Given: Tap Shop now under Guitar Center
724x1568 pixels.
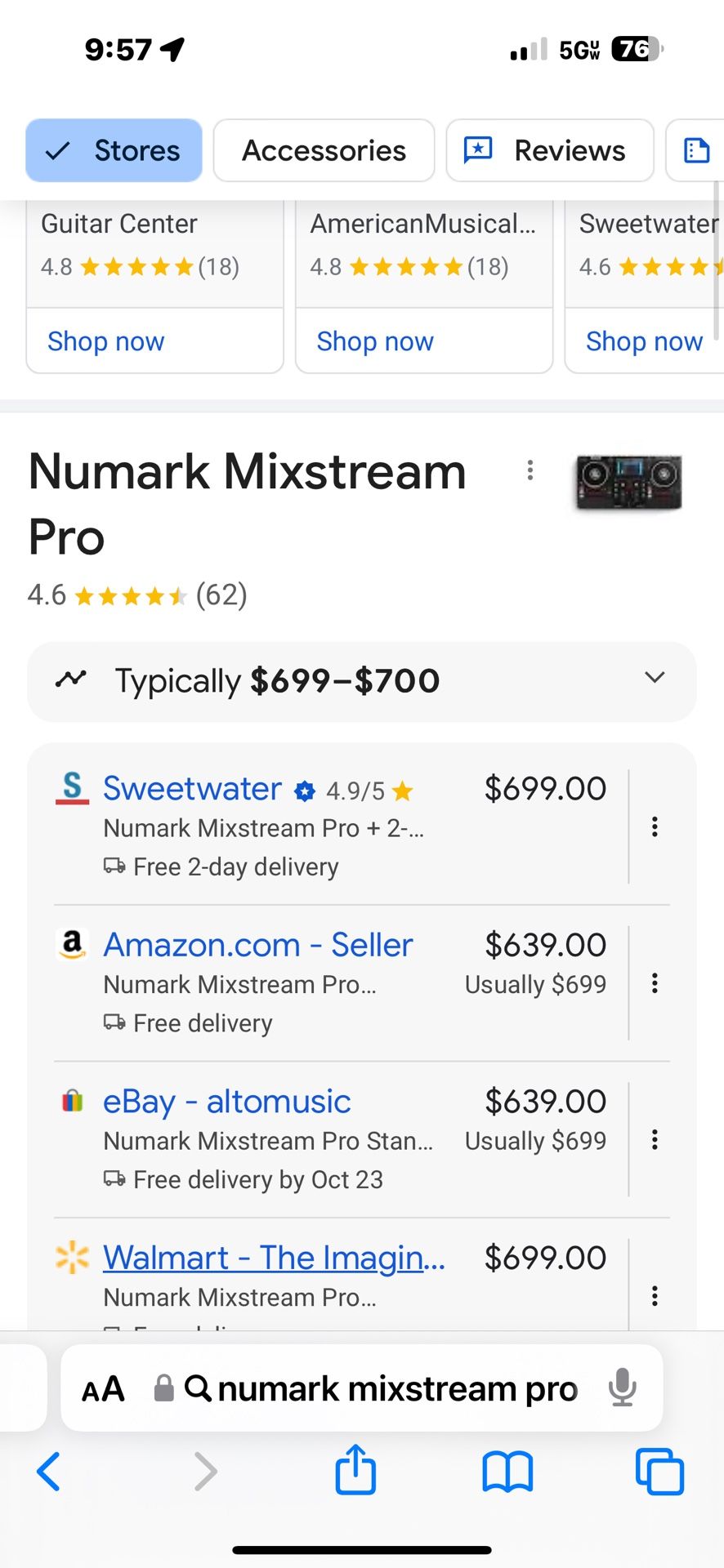Looking at the screenshot, I should coord(106,341).
